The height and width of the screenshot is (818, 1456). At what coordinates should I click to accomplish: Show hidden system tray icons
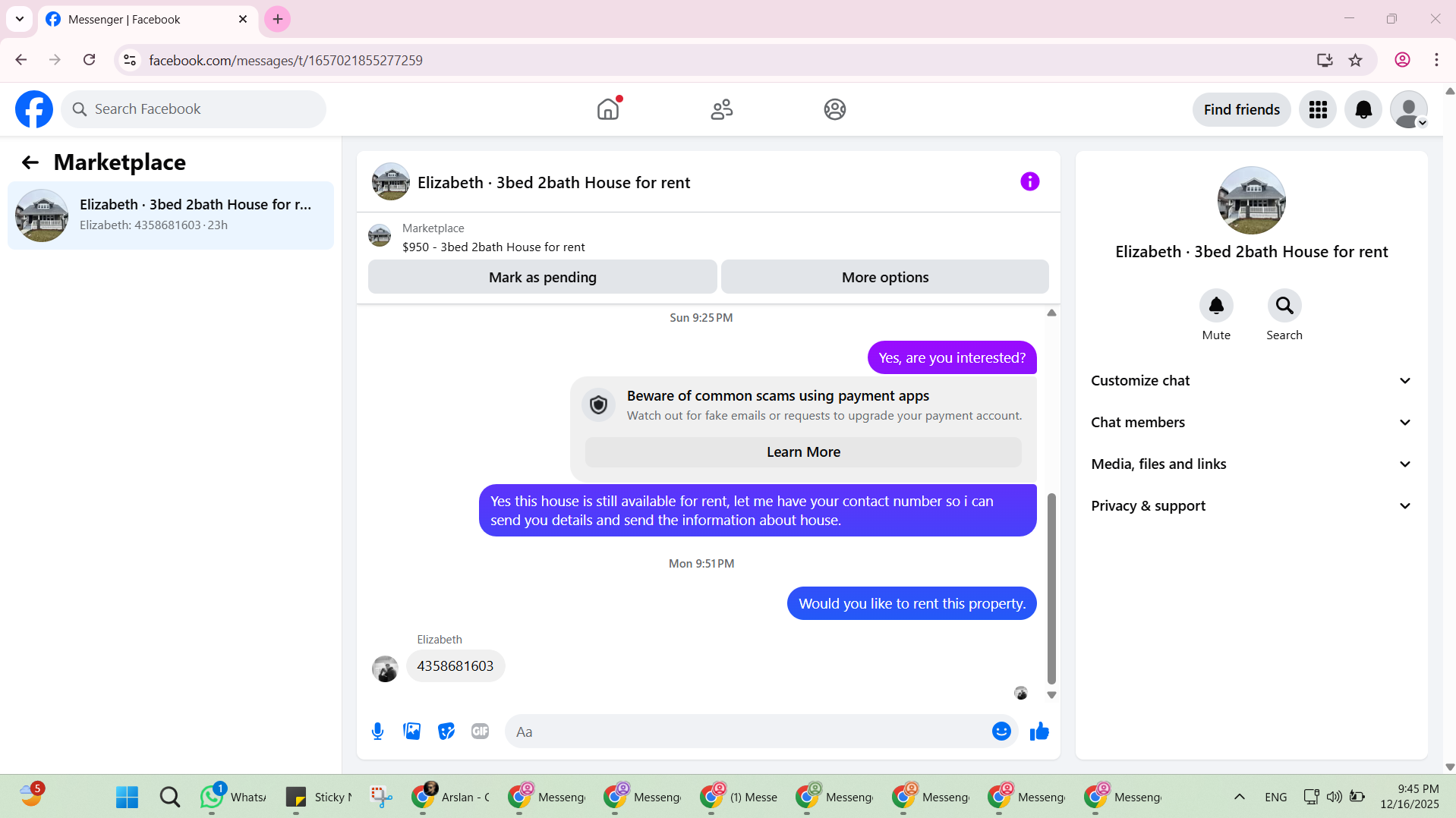1240,798
